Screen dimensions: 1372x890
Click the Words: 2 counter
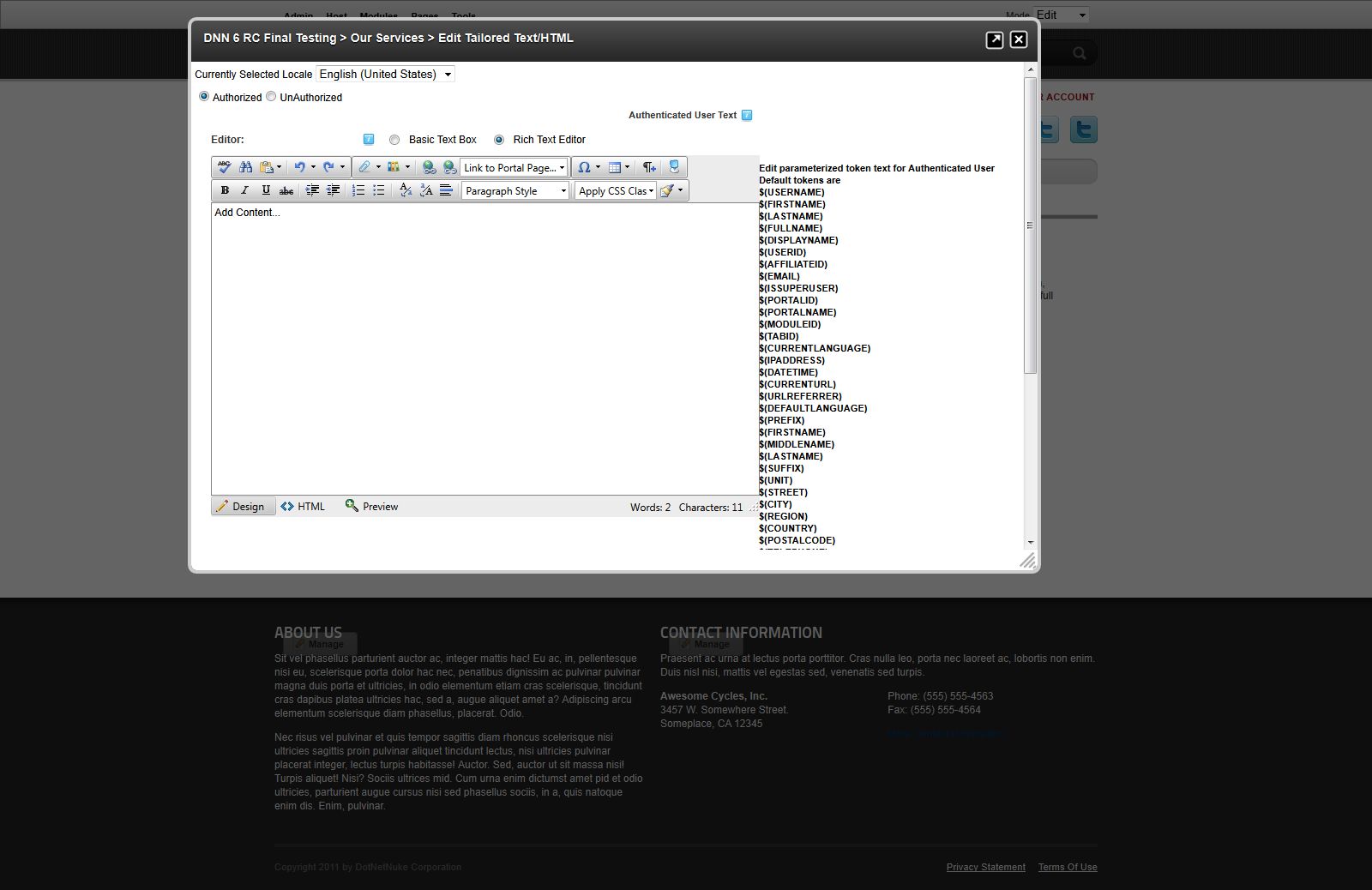coord(650,507)
